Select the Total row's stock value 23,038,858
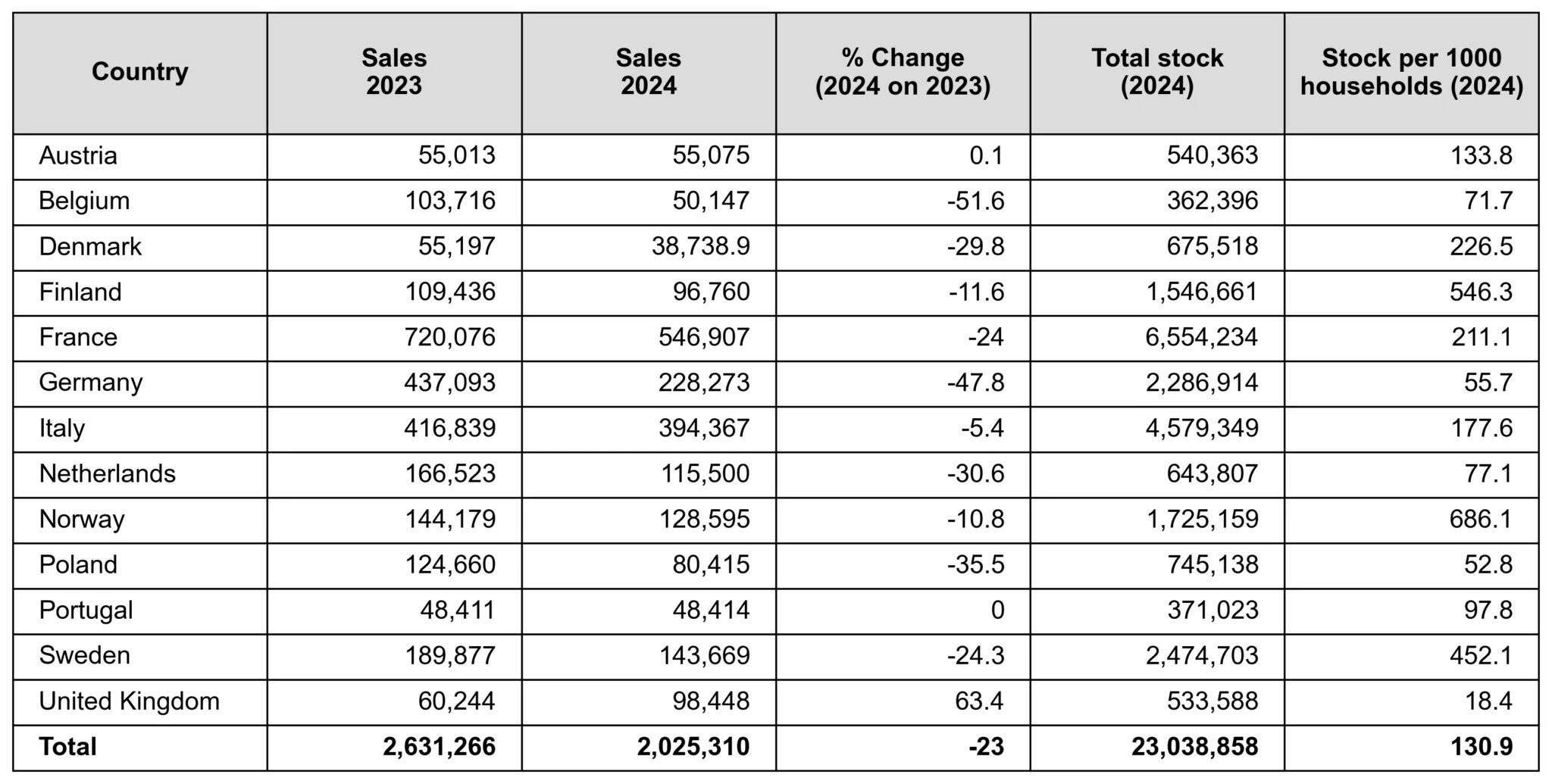This screenshot has width=1552, height=784. 1194,747
